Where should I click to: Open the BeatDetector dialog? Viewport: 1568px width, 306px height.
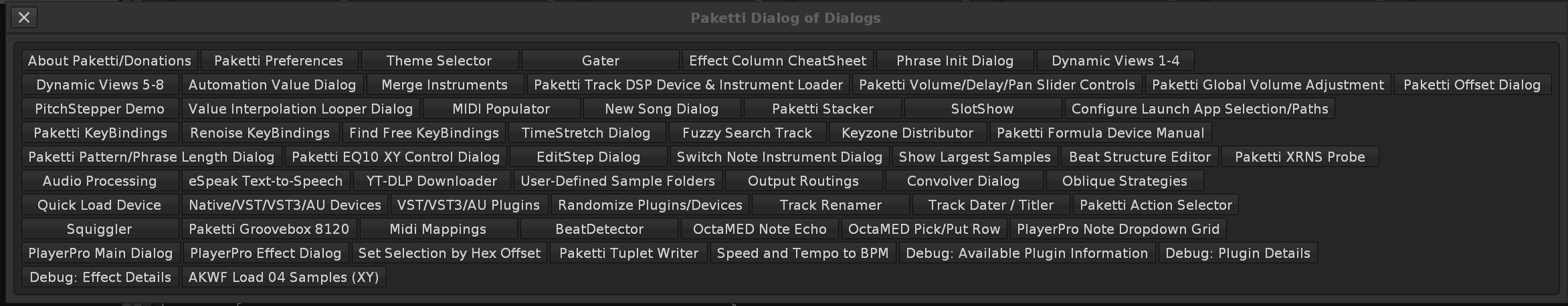[599, 229]
